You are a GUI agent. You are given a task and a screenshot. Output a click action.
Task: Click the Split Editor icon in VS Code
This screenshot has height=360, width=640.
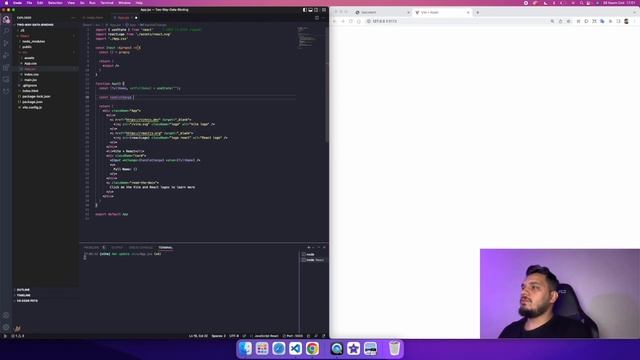(x=317, y=18)
